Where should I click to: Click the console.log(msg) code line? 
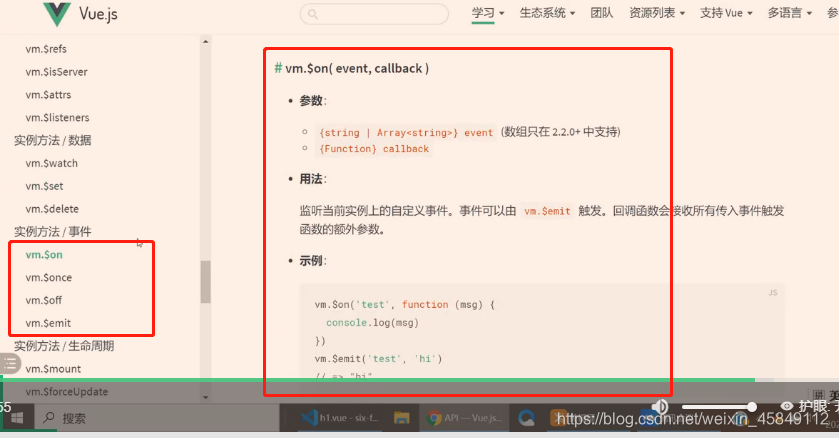click(x=372, y=323)
